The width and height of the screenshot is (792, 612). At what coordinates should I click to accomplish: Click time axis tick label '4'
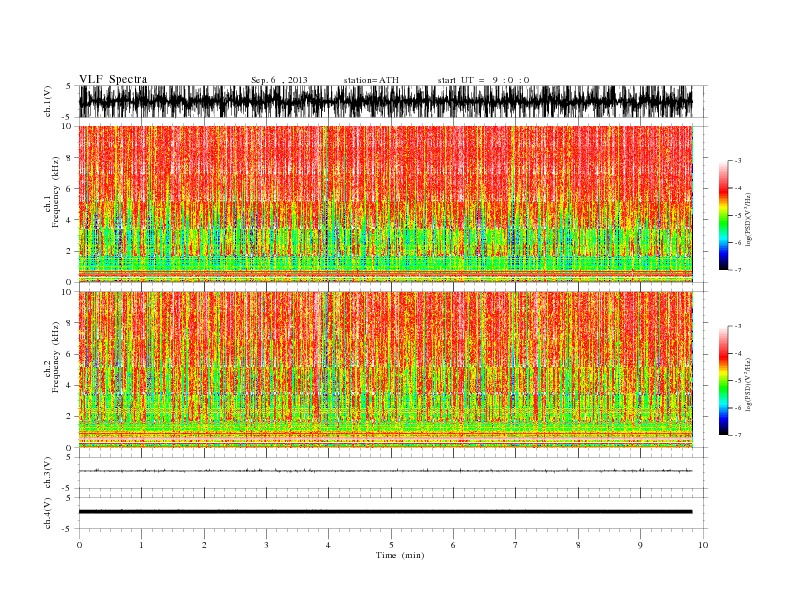pos(329,545)
